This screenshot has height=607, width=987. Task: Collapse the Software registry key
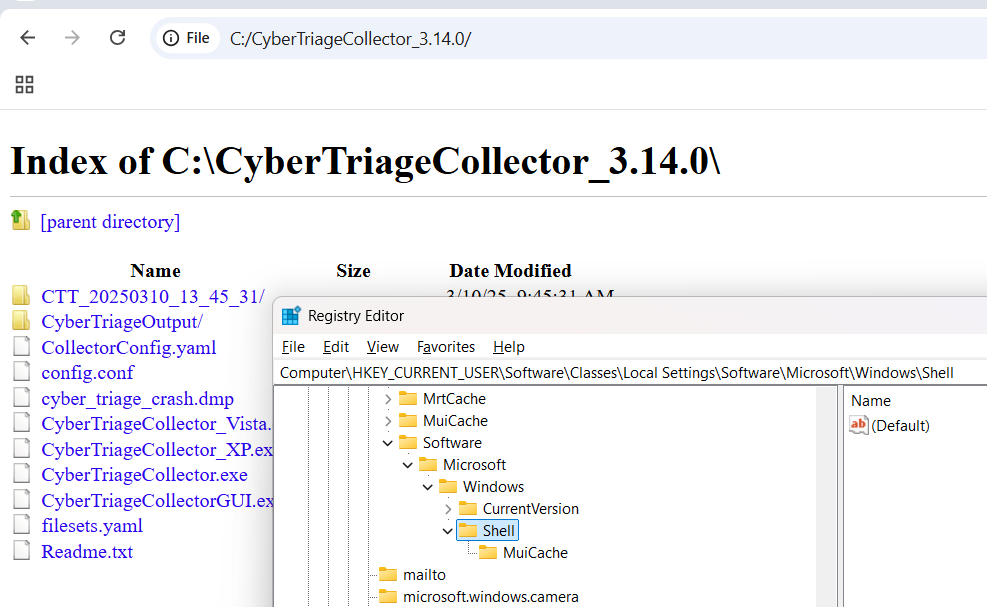[388, 443]
